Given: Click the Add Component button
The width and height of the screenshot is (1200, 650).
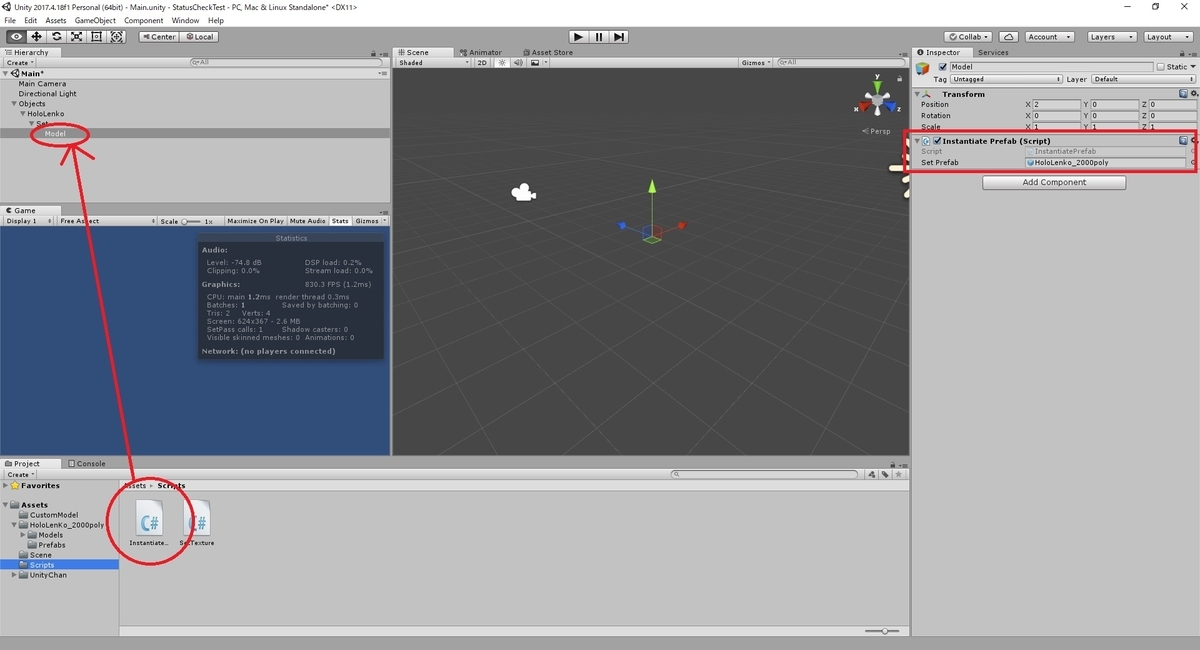Looking at the screenshot, I should 1054,182.
